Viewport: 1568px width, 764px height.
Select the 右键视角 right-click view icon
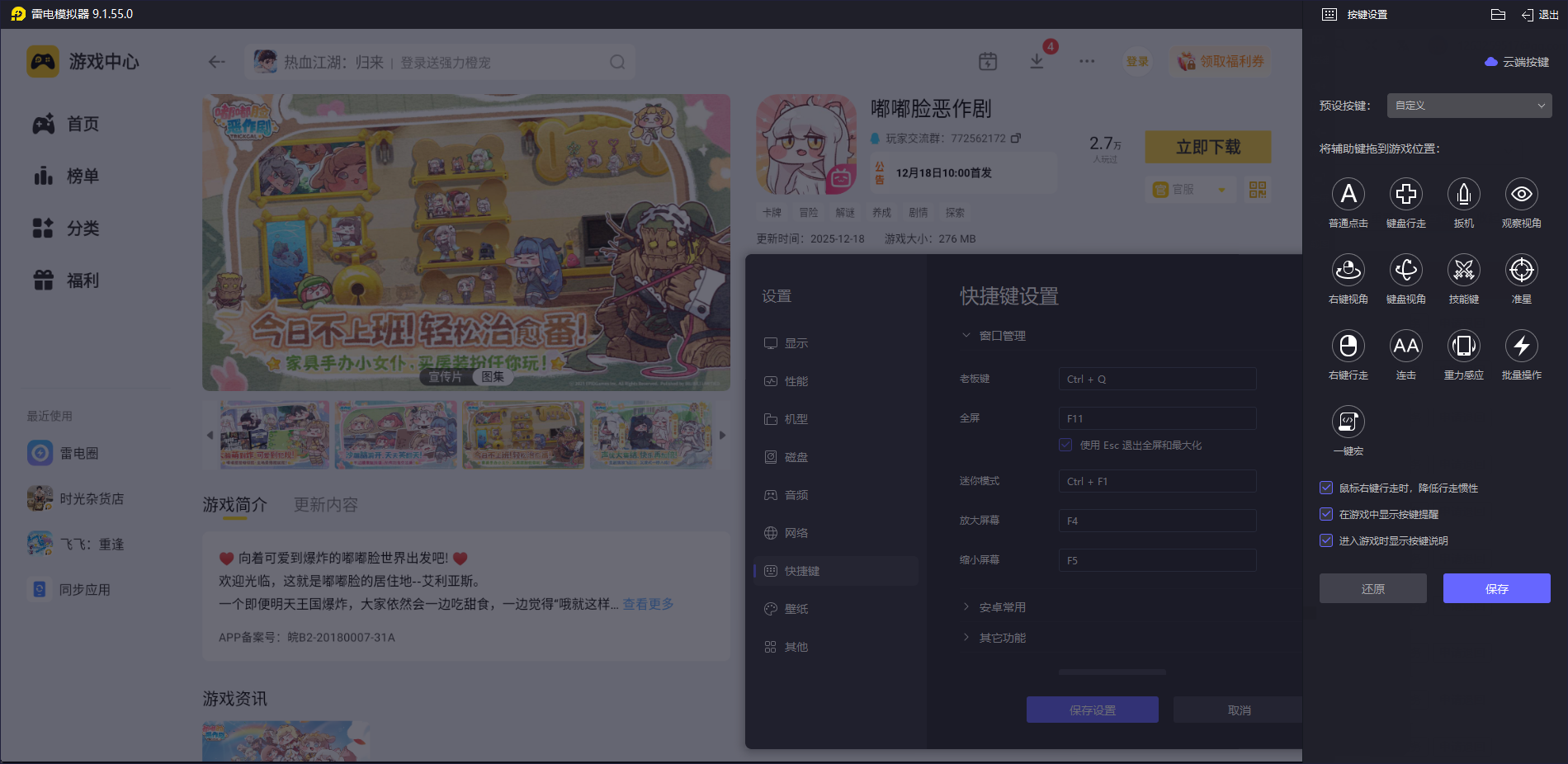[1348, 270]
